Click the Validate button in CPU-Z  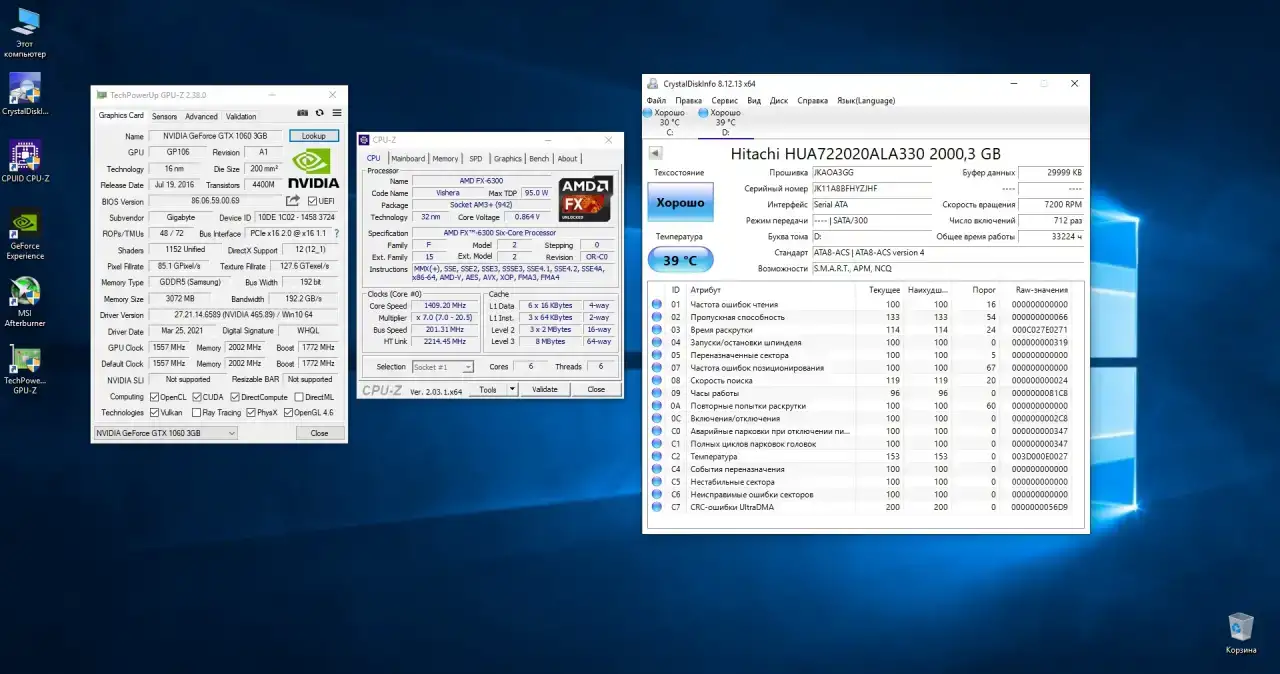pos(545,390)
